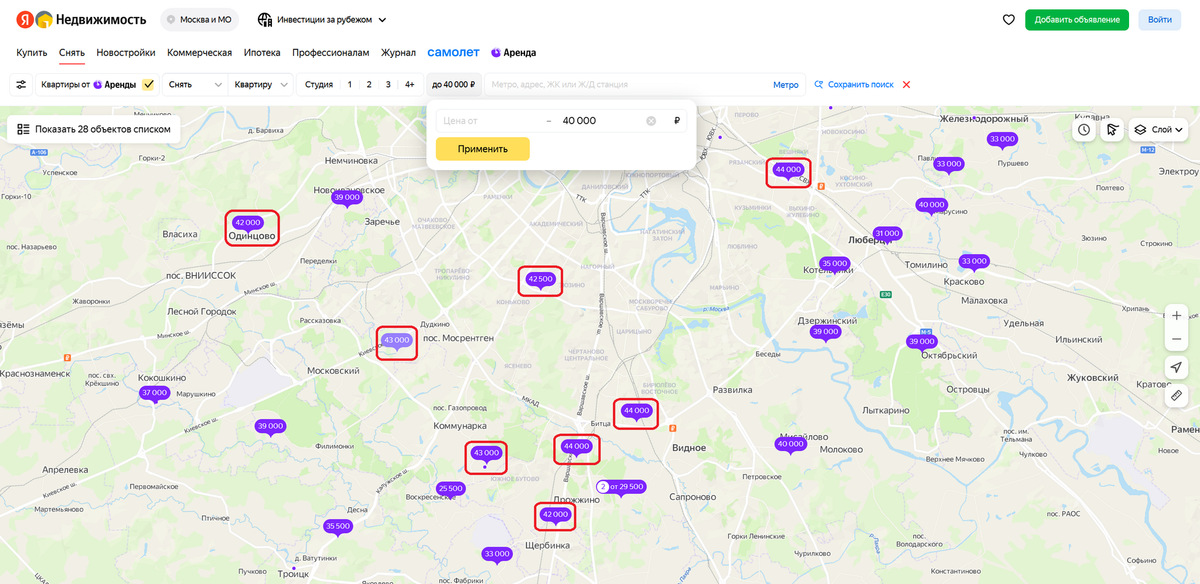
Task: Open the Ипотека menu item
Action: coord(262,52)
